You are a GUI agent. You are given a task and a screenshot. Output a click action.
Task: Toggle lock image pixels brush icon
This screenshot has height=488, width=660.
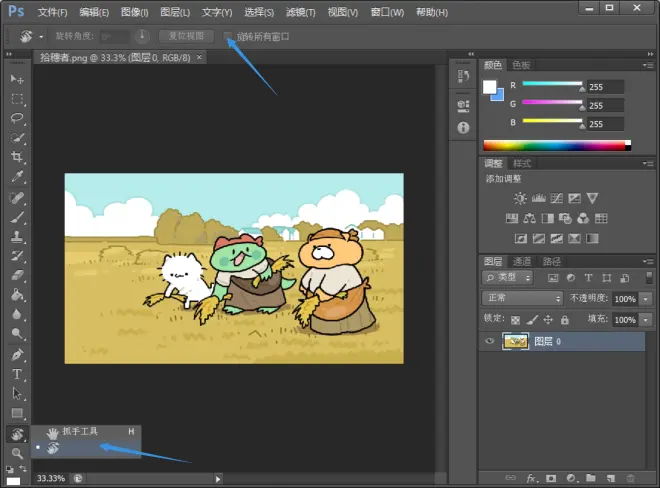click(x=532, y=320)
